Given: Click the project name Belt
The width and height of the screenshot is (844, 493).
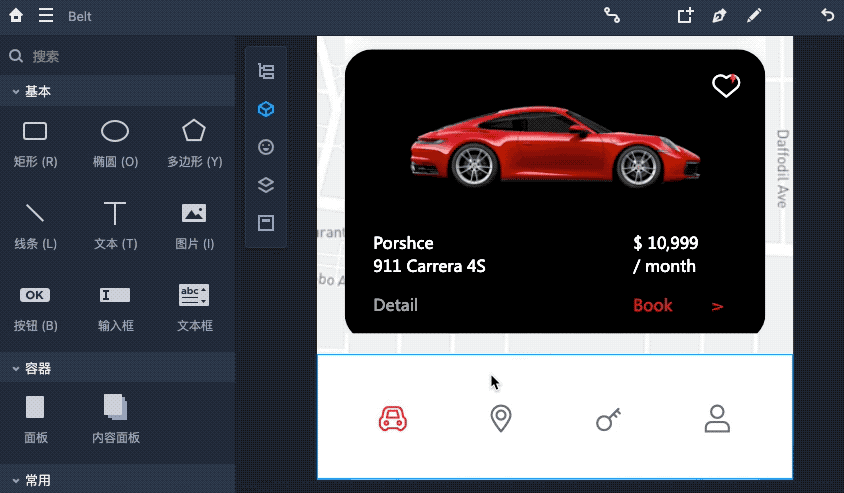Looking at the screenshot, I should [x=80, y=16].
